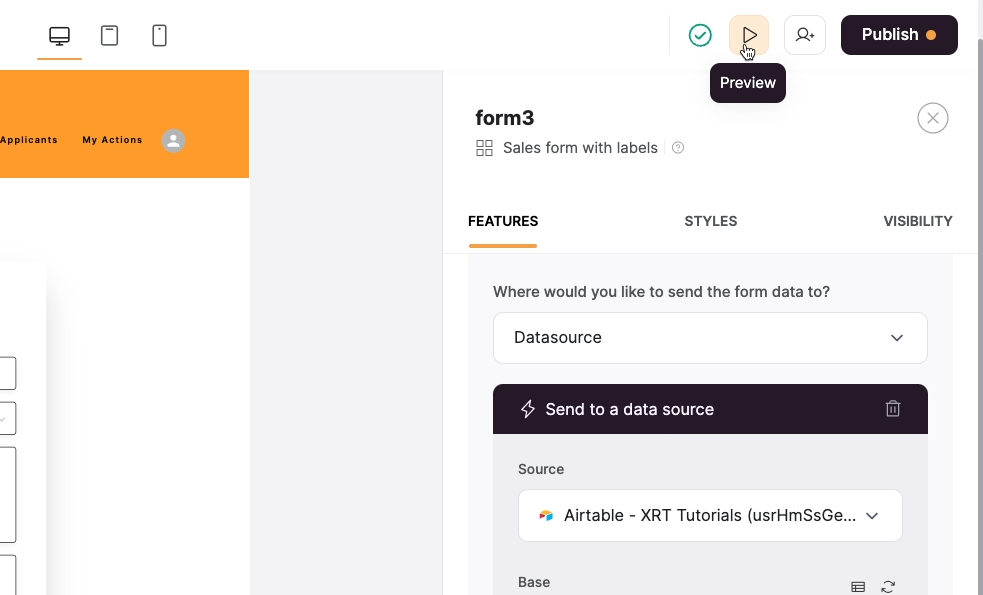Switch to mobile view icon
The height and width of the screenshot is (595, 983).
[159, 36]
